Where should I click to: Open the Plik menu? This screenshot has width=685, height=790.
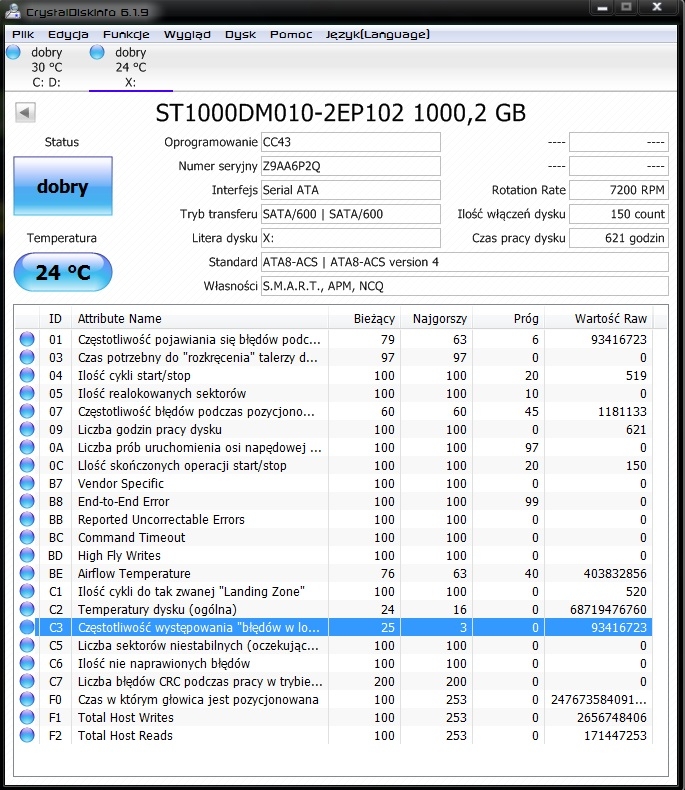tap(23, 34)
